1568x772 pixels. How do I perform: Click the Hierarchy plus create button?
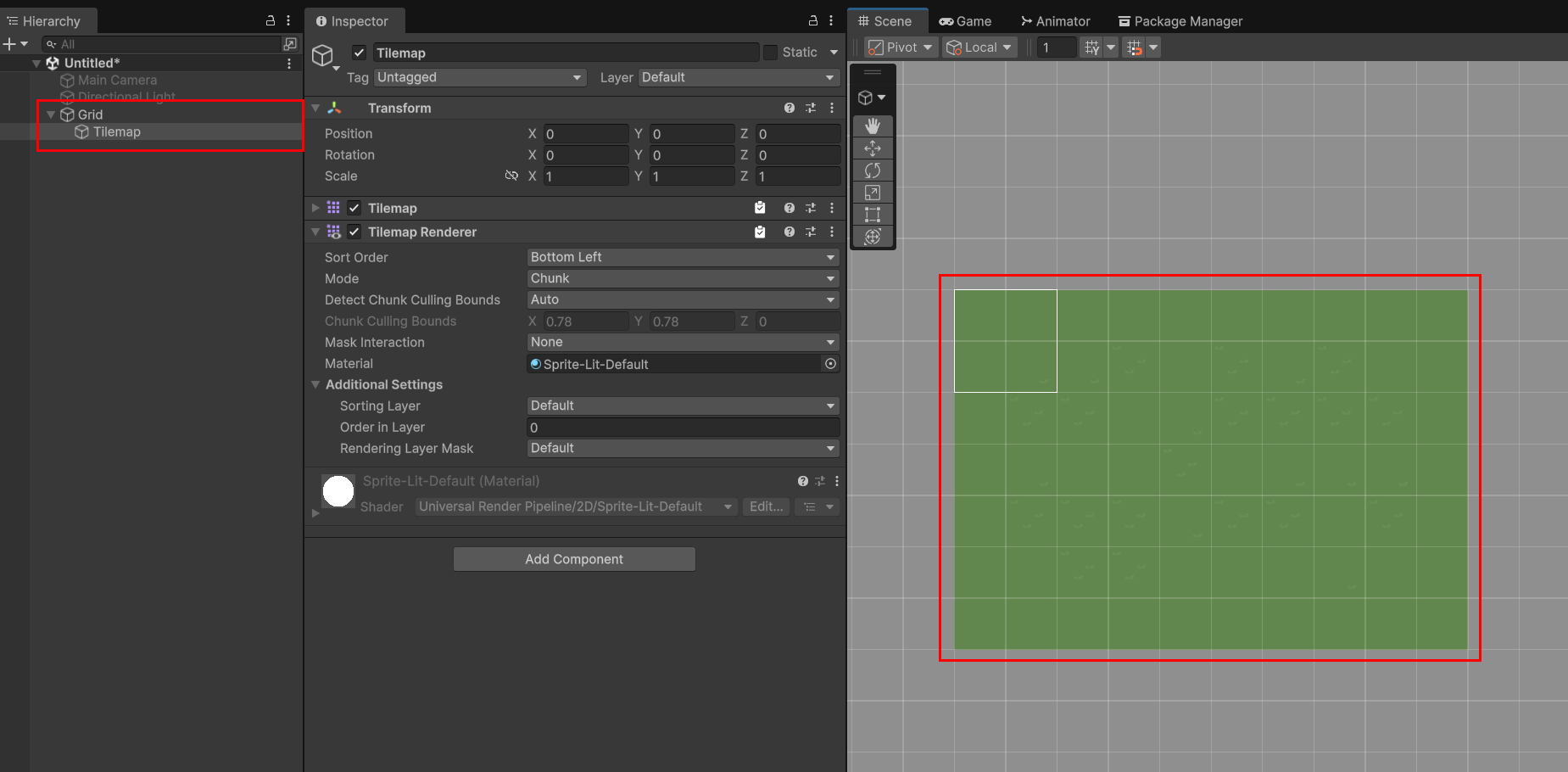click(x=15, y=43)
